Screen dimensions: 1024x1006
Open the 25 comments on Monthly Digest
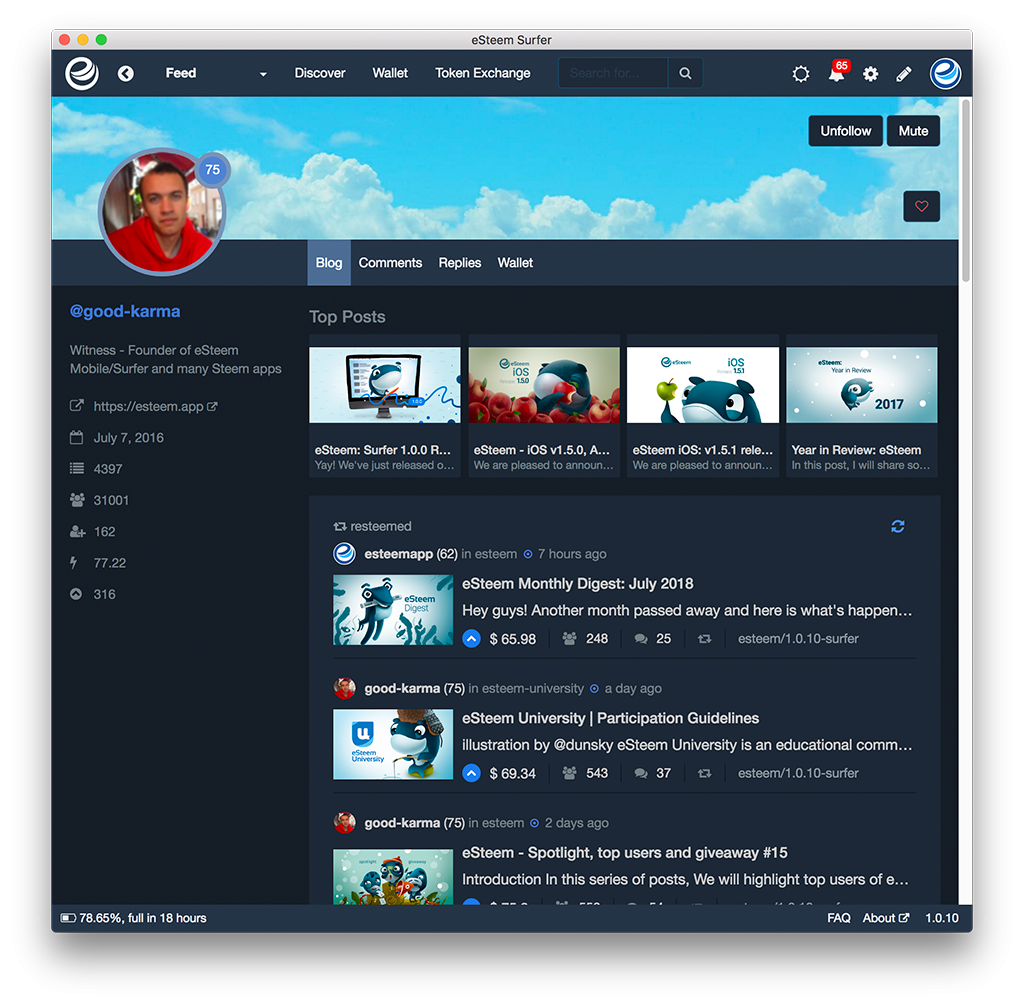pos(652,639)
